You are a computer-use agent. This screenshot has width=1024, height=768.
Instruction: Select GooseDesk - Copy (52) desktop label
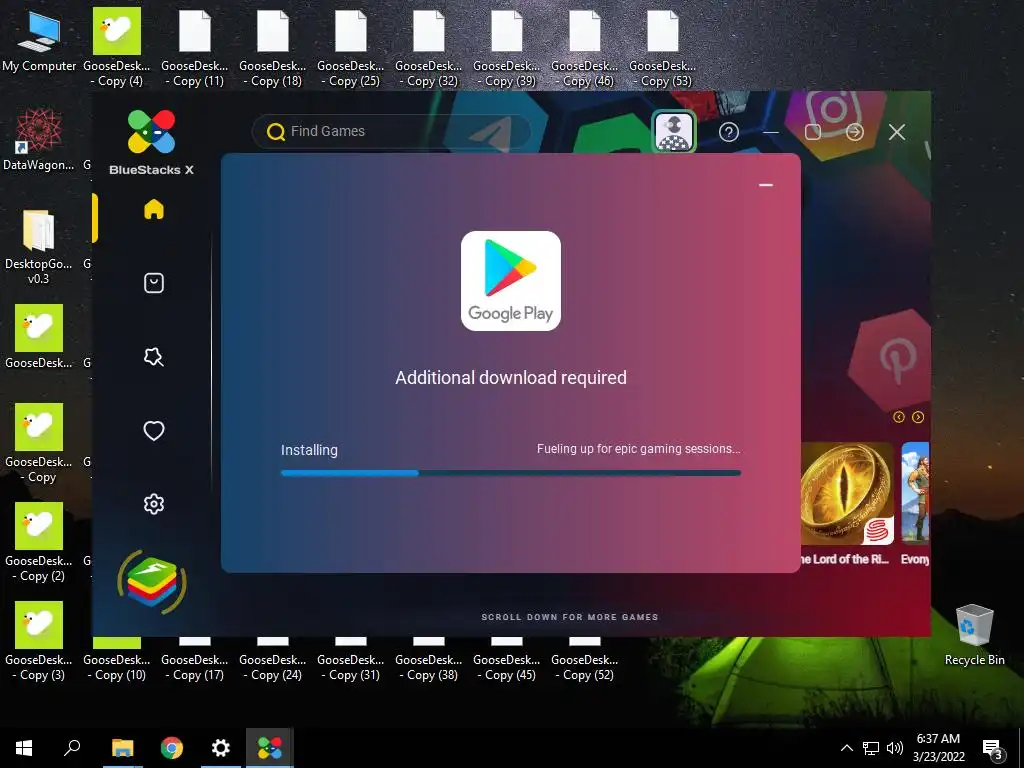coord(584,667)
